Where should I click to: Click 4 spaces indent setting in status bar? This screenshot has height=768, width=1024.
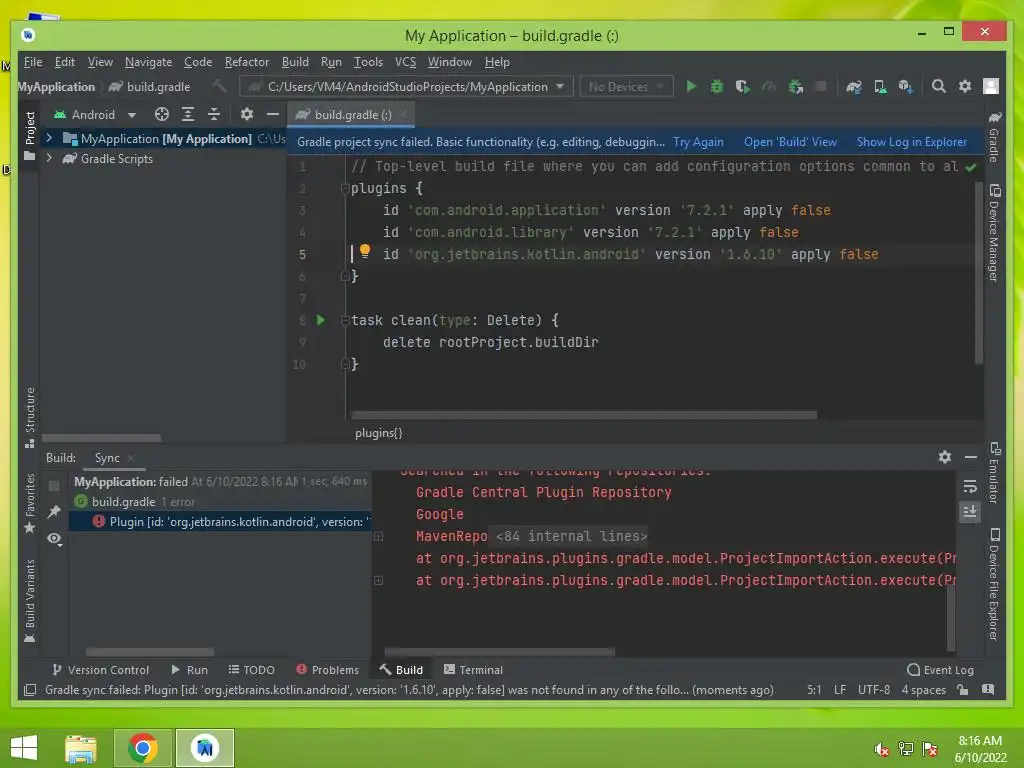coord(923,690)
